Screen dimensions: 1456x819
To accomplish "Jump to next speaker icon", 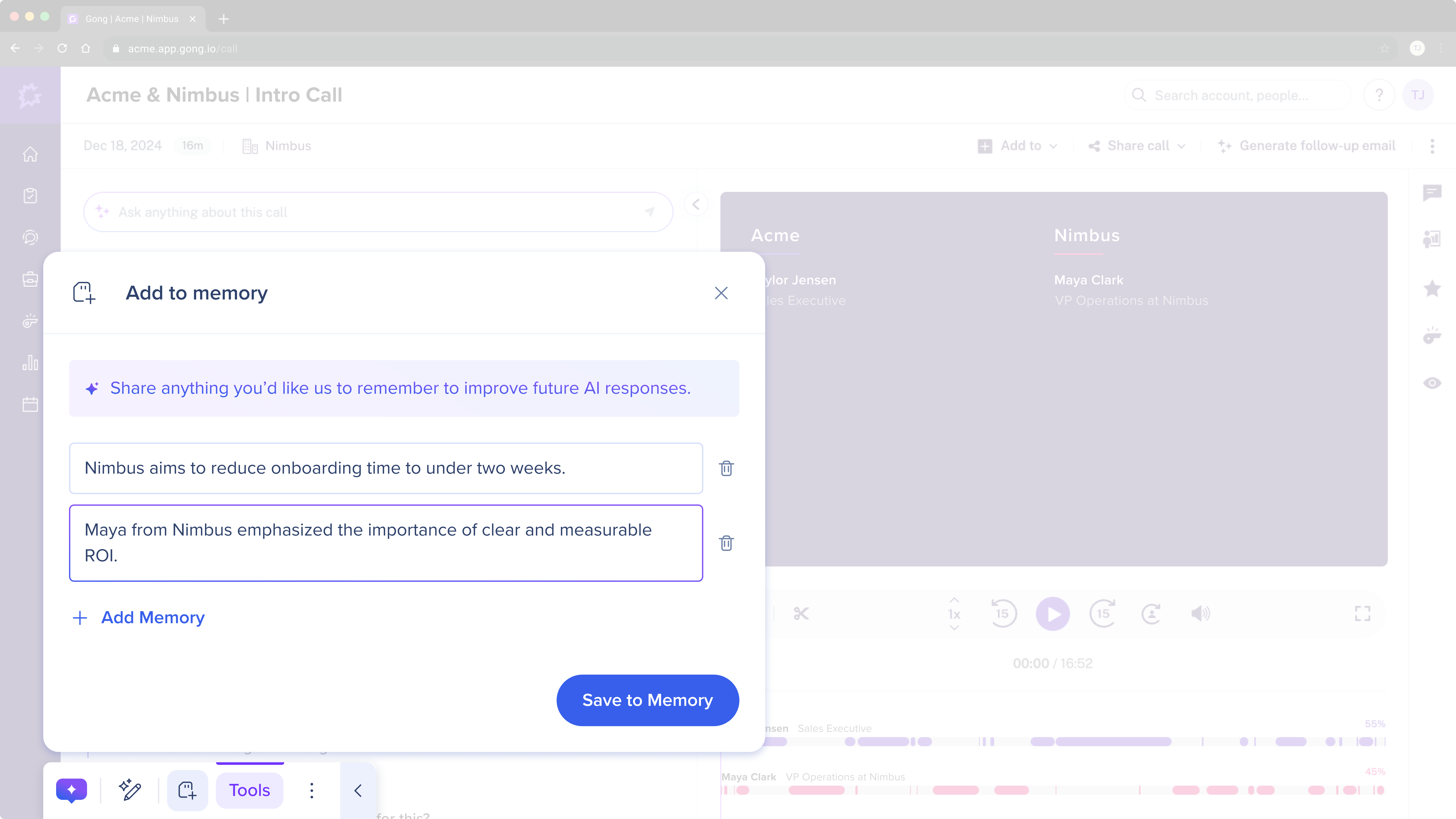I will 1151,613.
